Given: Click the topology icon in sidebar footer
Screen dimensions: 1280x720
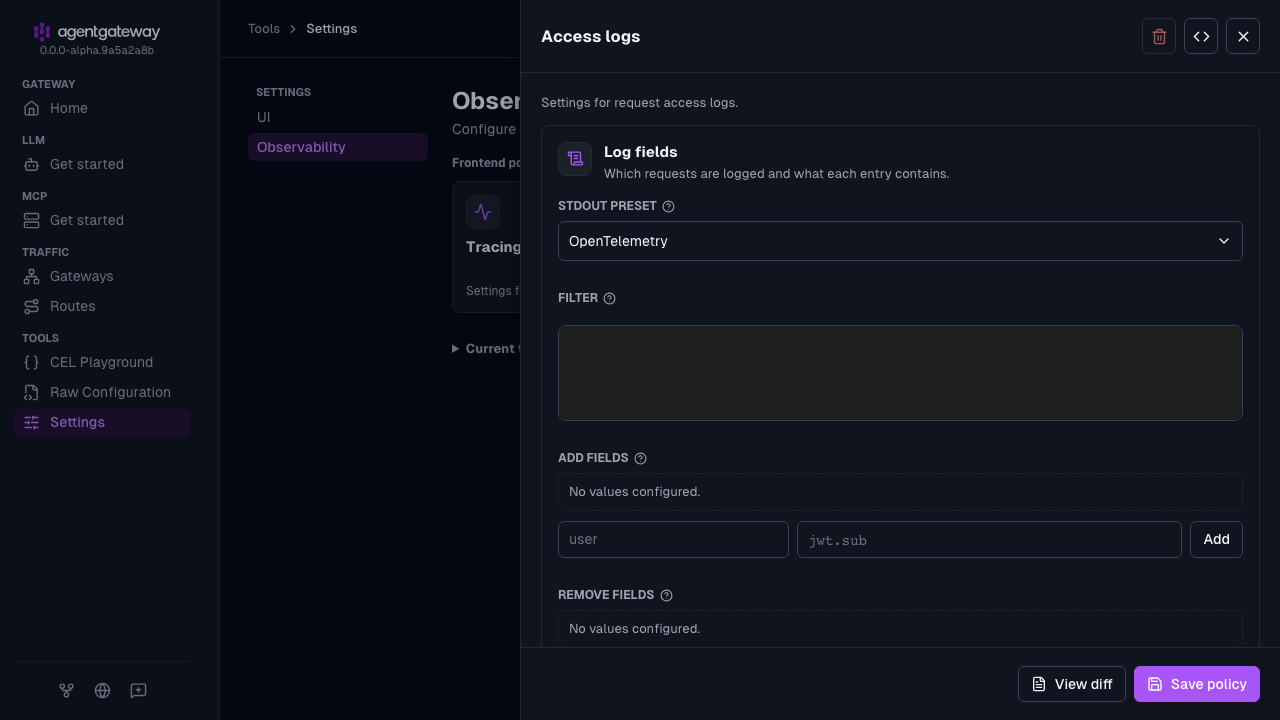Looking at the screenshot, I should [66, 690].
